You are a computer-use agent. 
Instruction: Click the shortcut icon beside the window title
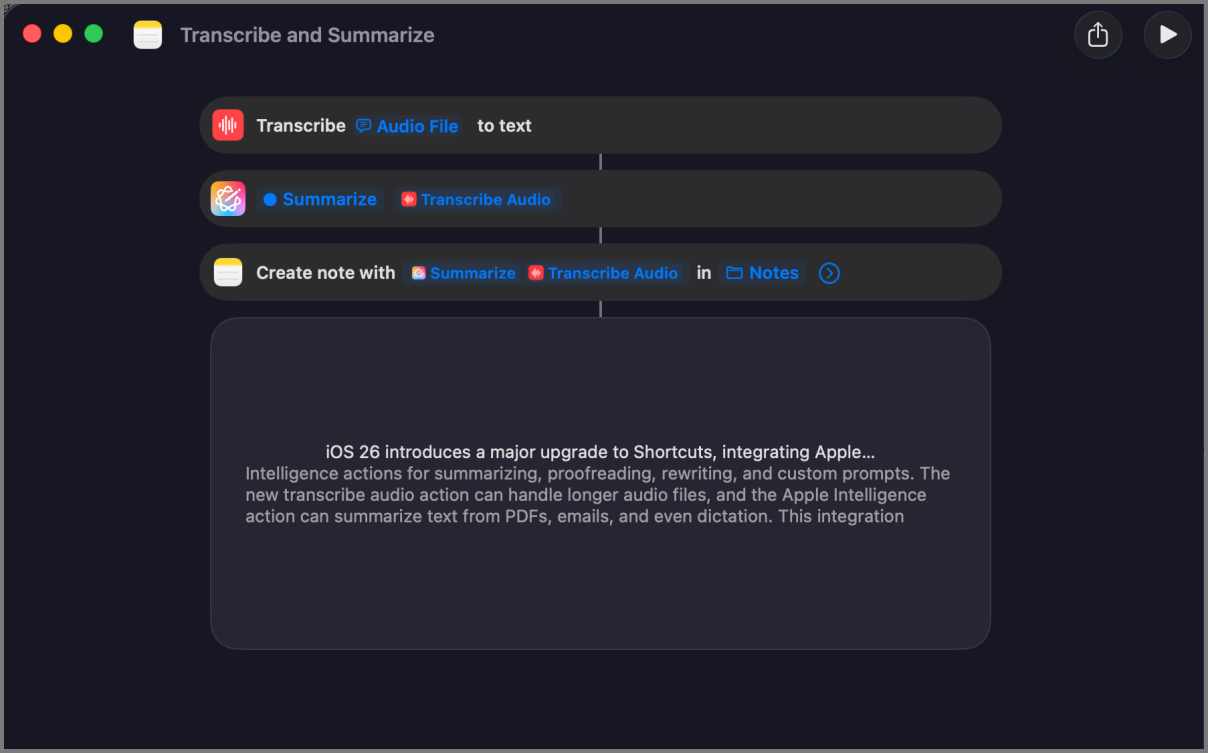pyautogui.click(x=148, y=34)
